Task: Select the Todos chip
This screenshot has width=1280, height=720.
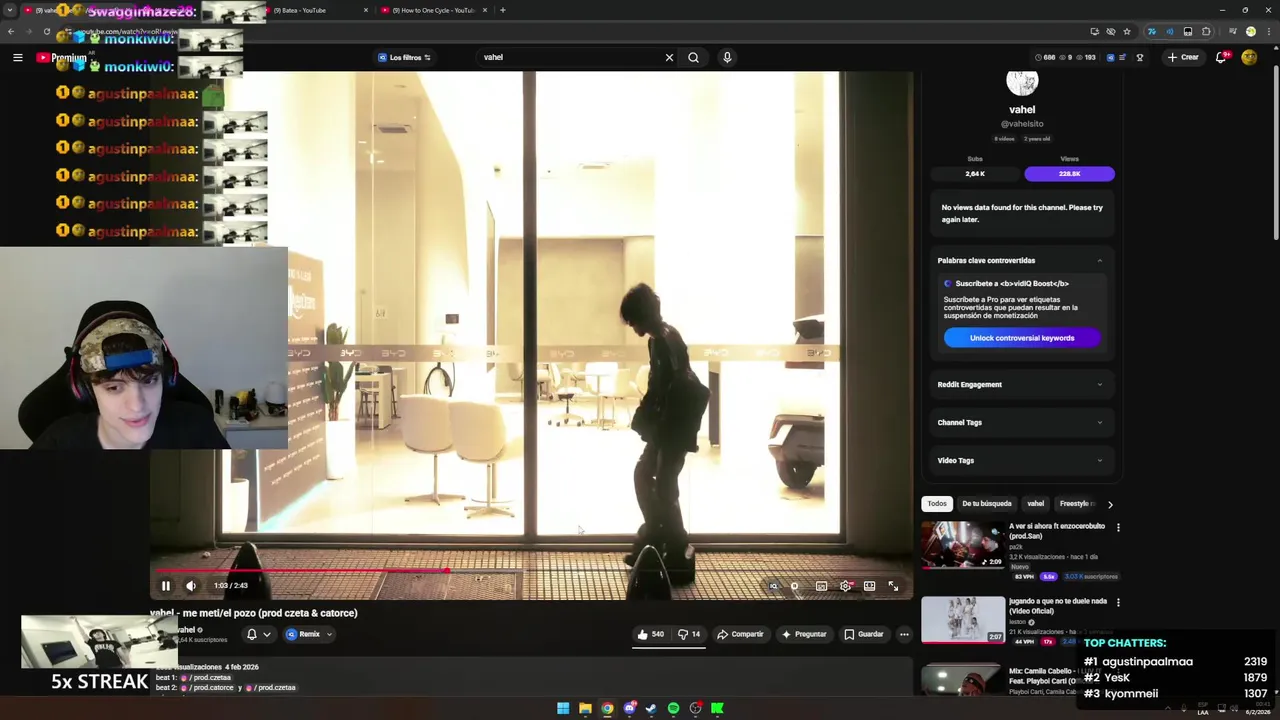Action: 936,504
